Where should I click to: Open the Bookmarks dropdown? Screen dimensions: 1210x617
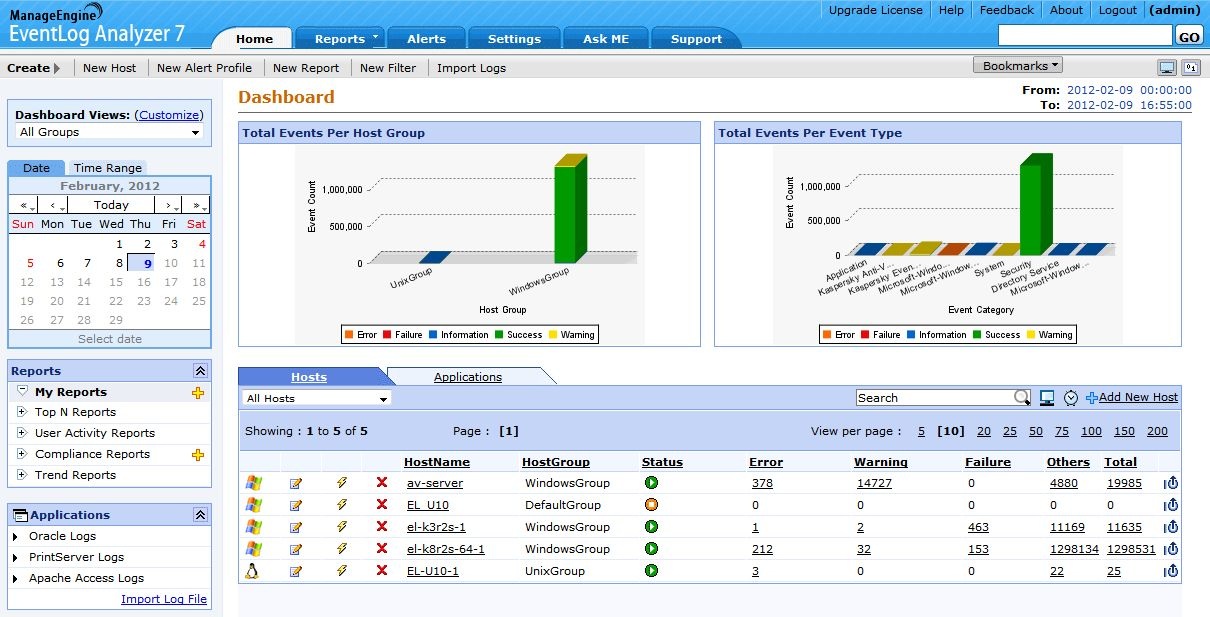tap(1016, 65)
